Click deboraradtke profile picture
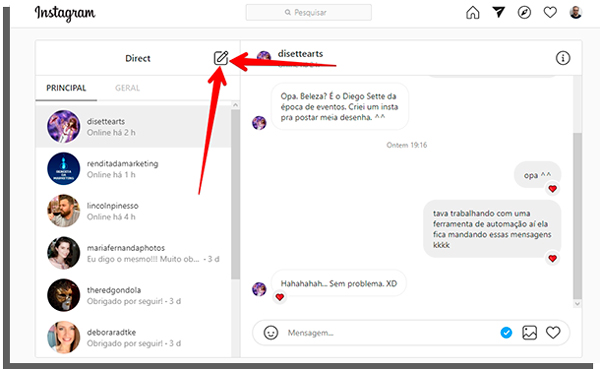600x369 pixels. pos(64,337)
